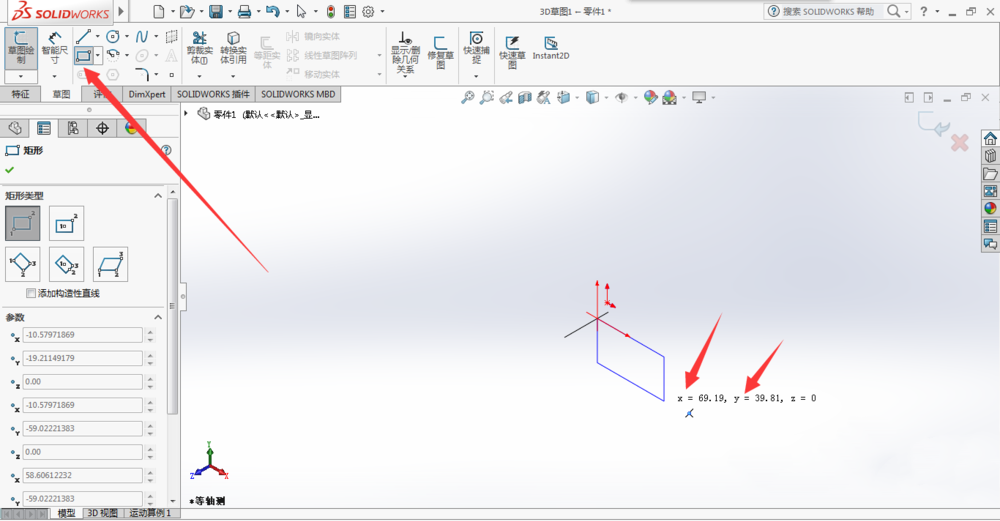Switch to the DimXpert tab
Viewport: 1000px width, 521px height.
coord(147,94)
